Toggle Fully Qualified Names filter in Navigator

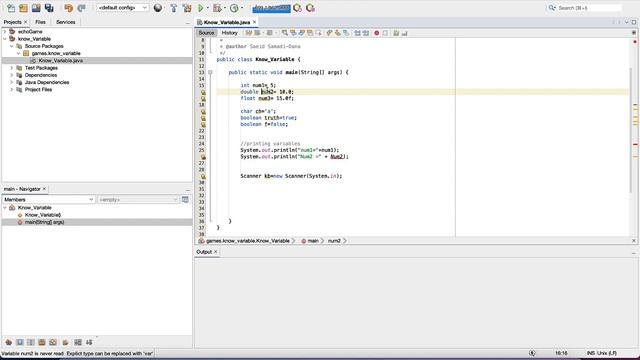(x=65, y=342)
